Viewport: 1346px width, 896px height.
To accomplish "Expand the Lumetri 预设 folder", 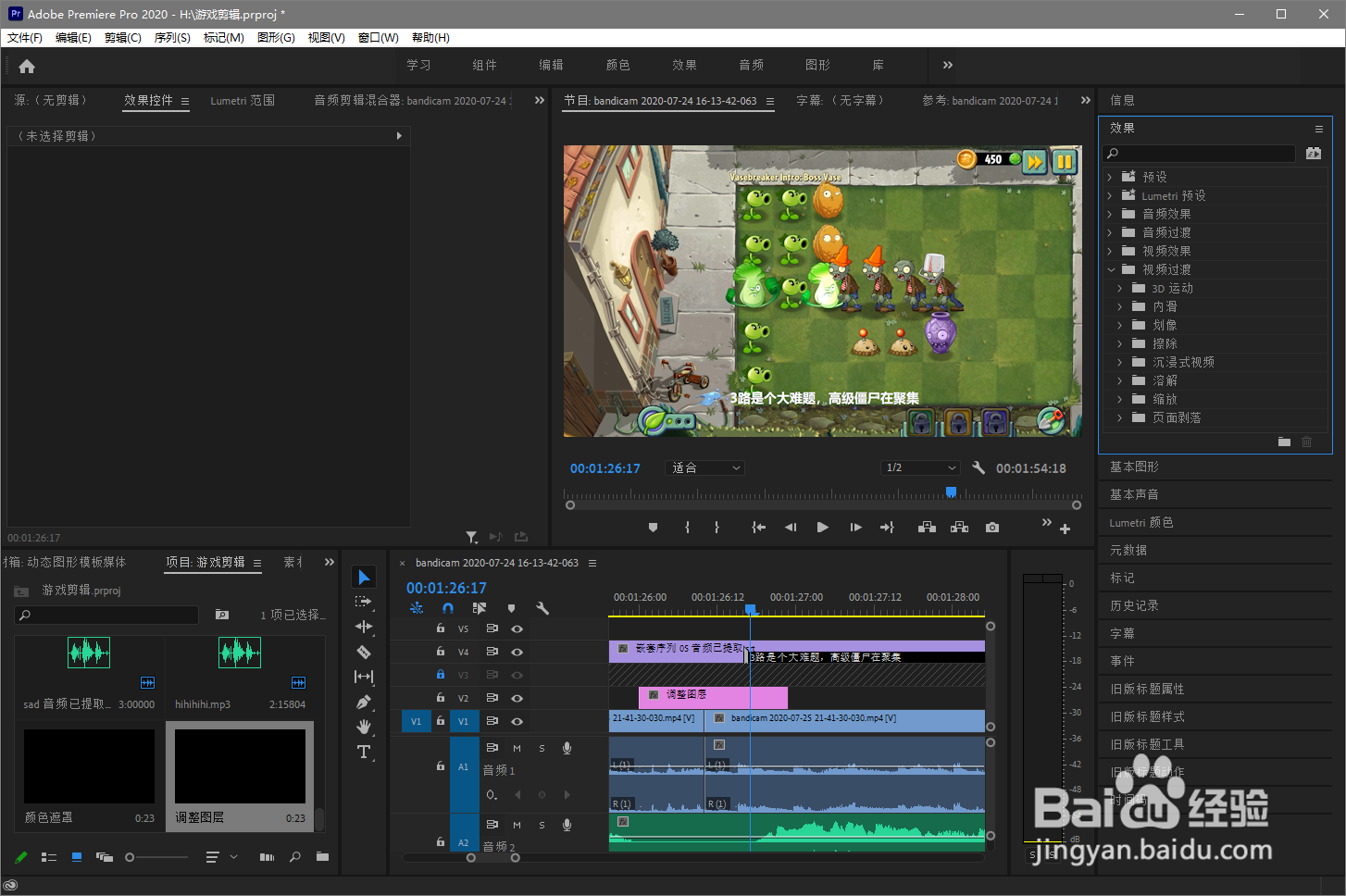I will click(1110, 195).
